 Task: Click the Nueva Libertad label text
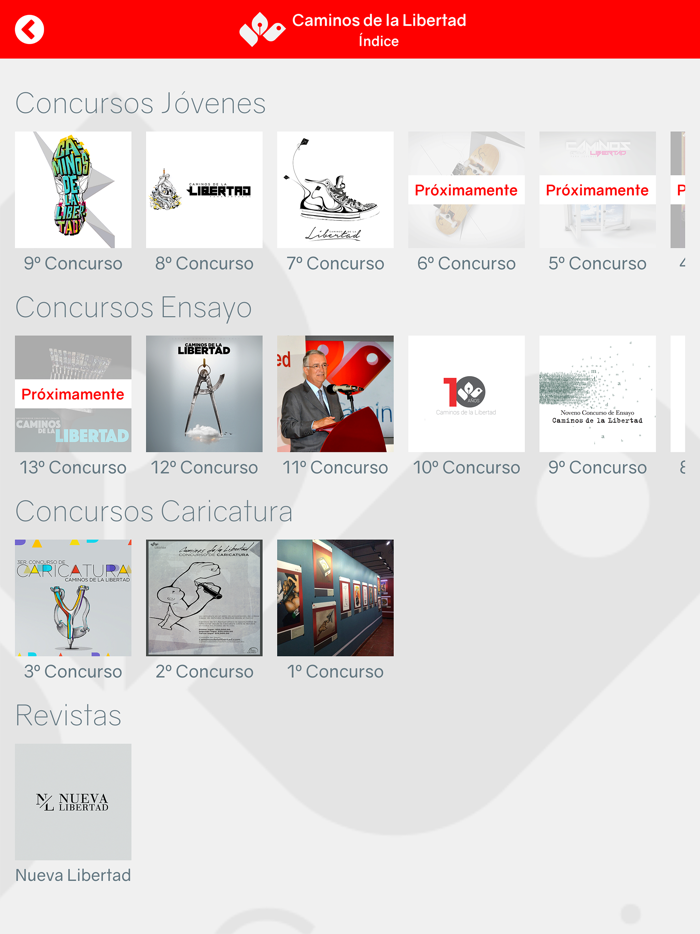coord(73,875)
